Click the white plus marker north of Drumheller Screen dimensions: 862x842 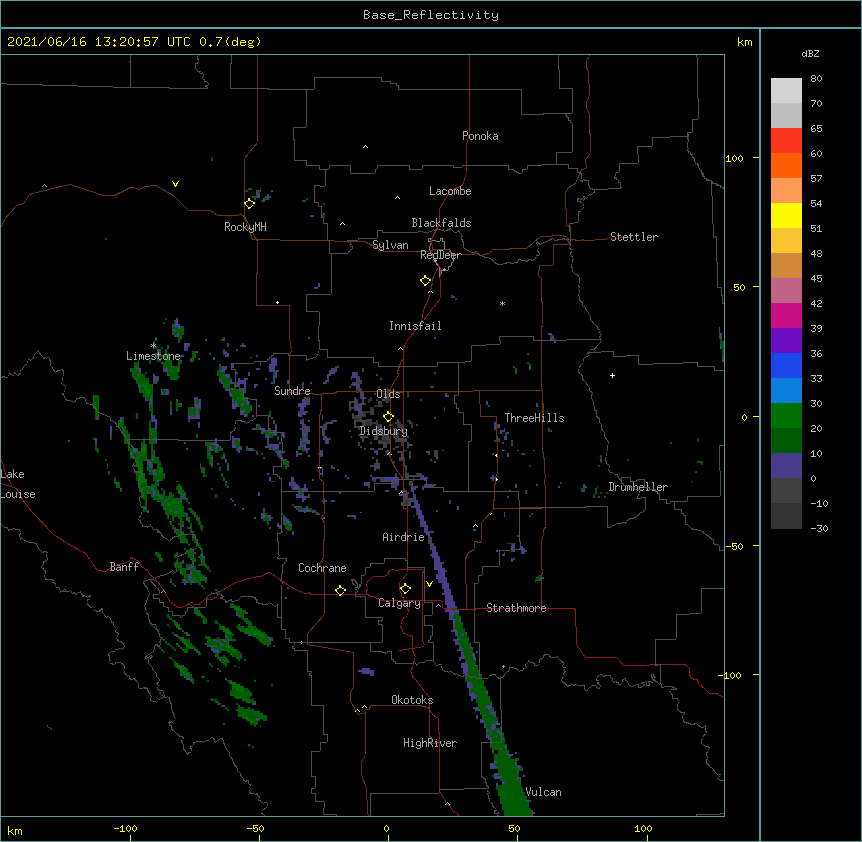(x=612, y=375)
